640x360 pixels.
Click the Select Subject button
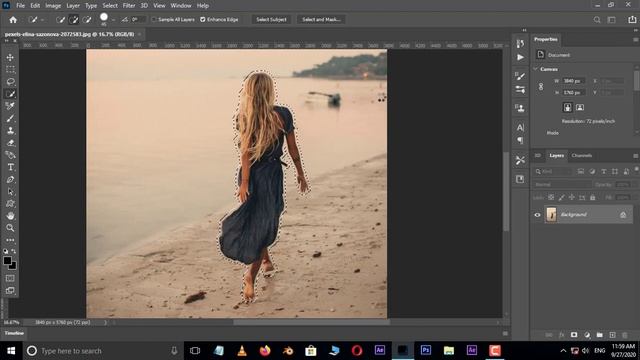click(x=271, y=19)
